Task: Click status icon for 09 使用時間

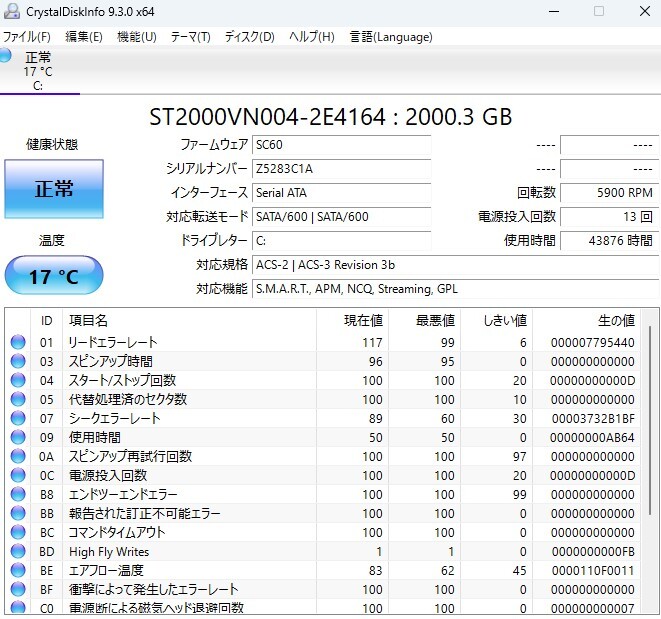Action: coord(18,437)
